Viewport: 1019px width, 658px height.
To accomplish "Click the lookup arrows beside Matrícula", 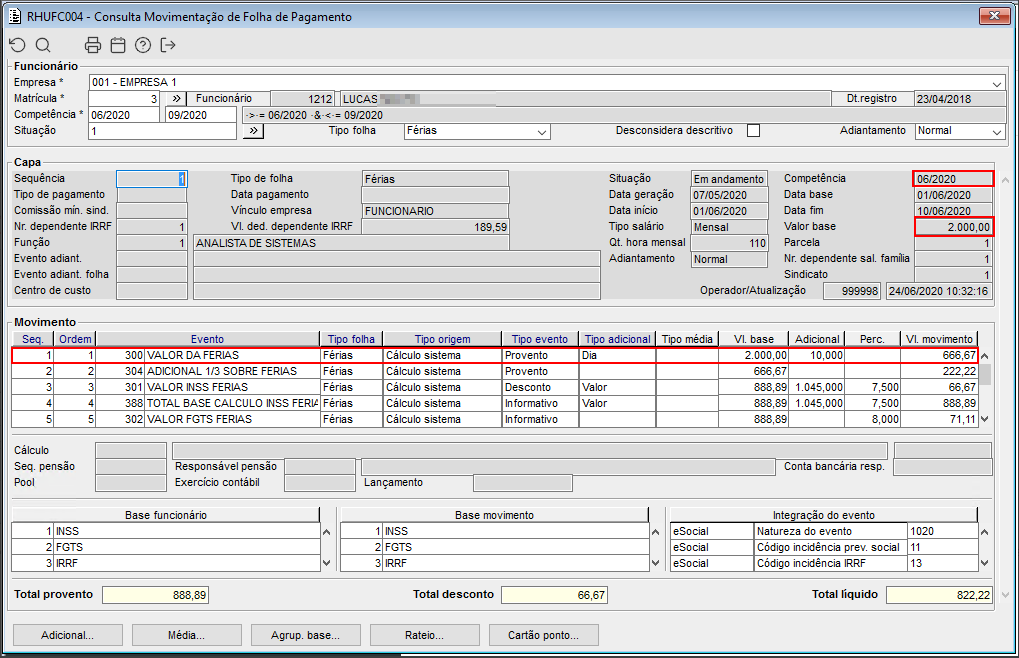I will 174,99.
